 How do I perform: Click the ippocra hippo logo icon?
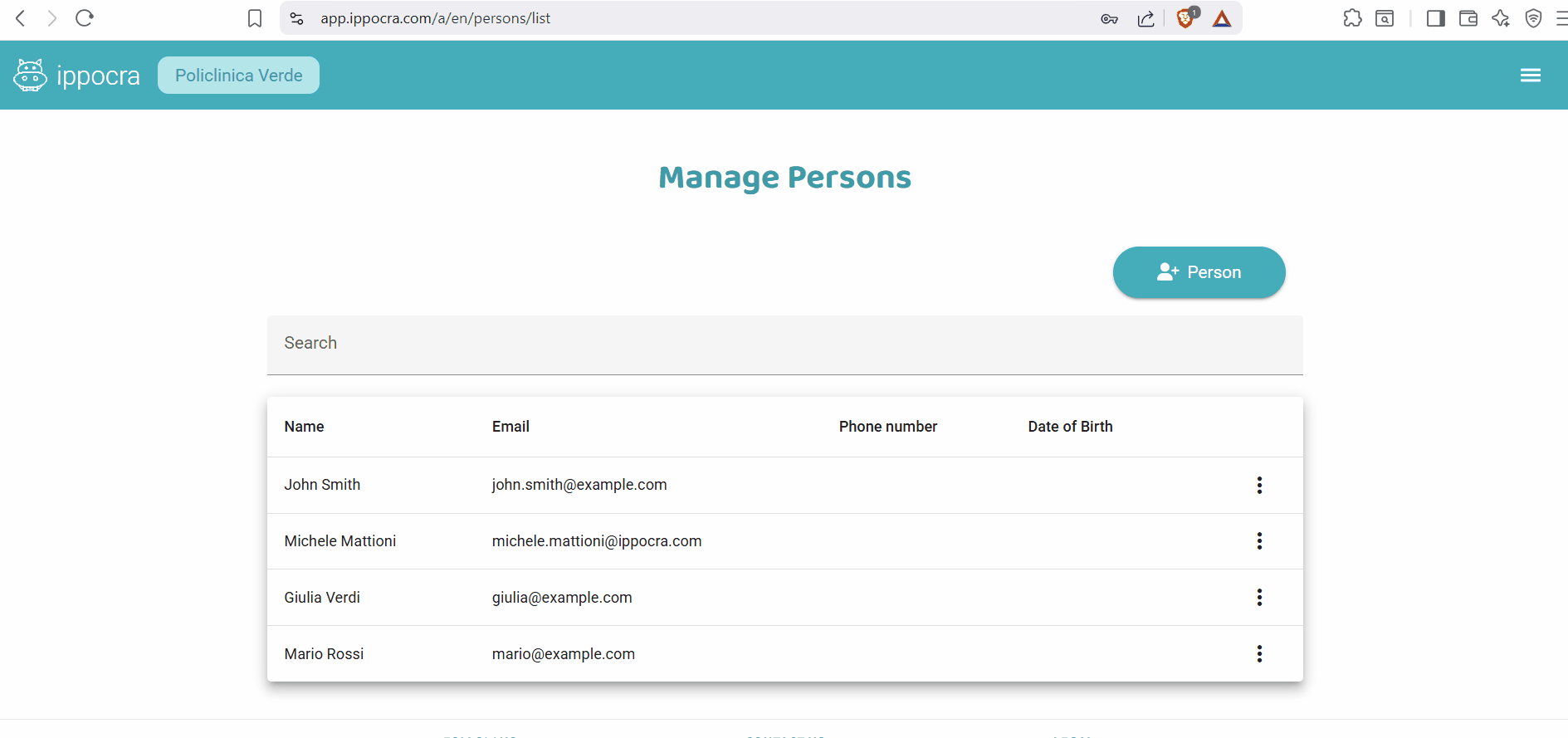[30, 76]
